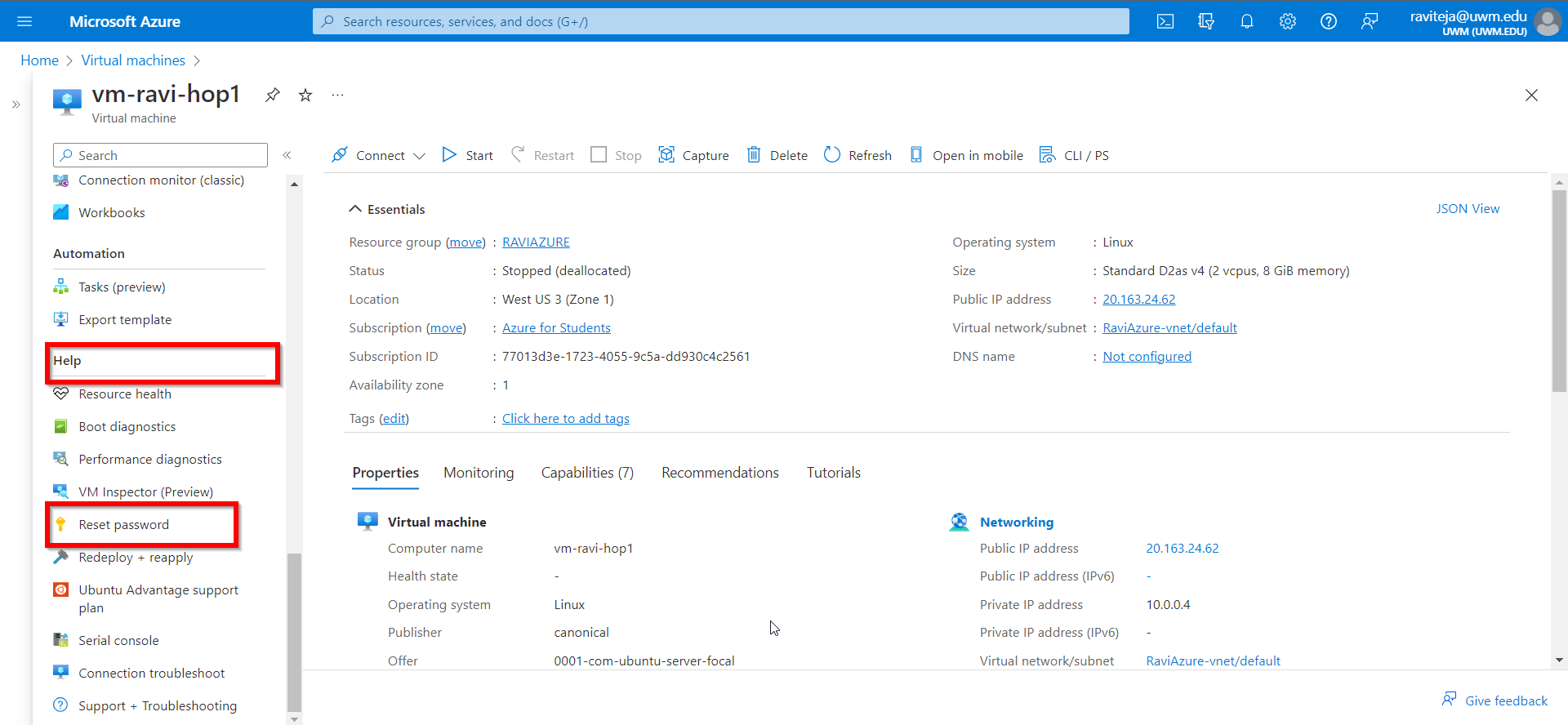Select Reset password in the sidebar

124,525
